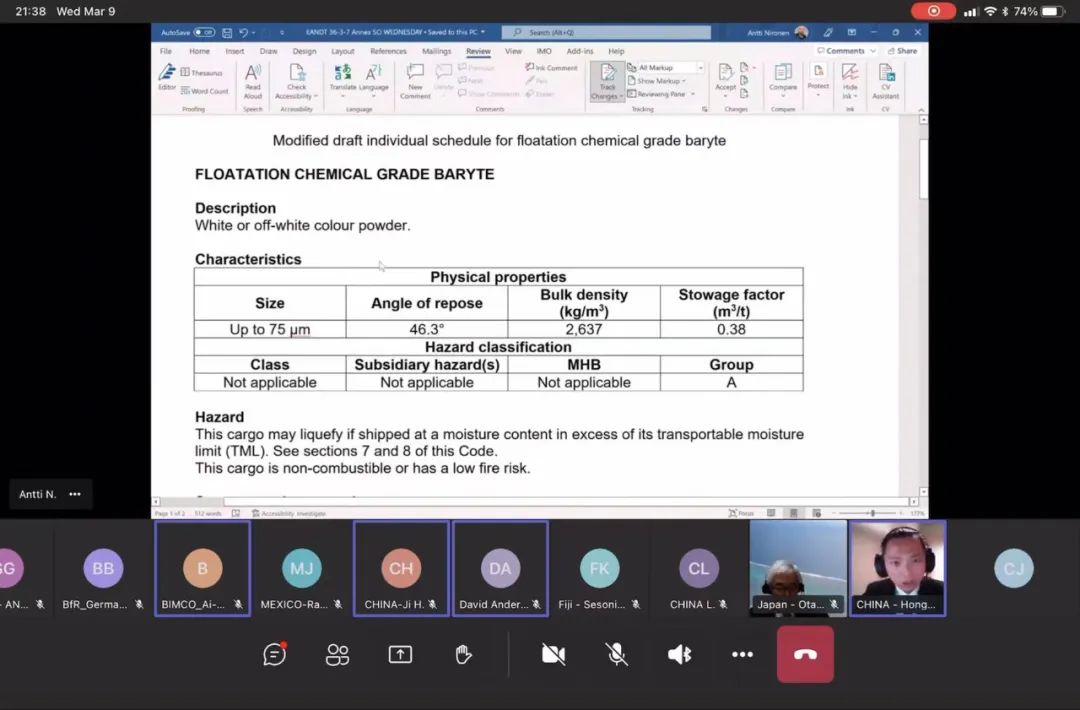Select the Japan participant video tile
1080x710 pixels.
(798, 567)
